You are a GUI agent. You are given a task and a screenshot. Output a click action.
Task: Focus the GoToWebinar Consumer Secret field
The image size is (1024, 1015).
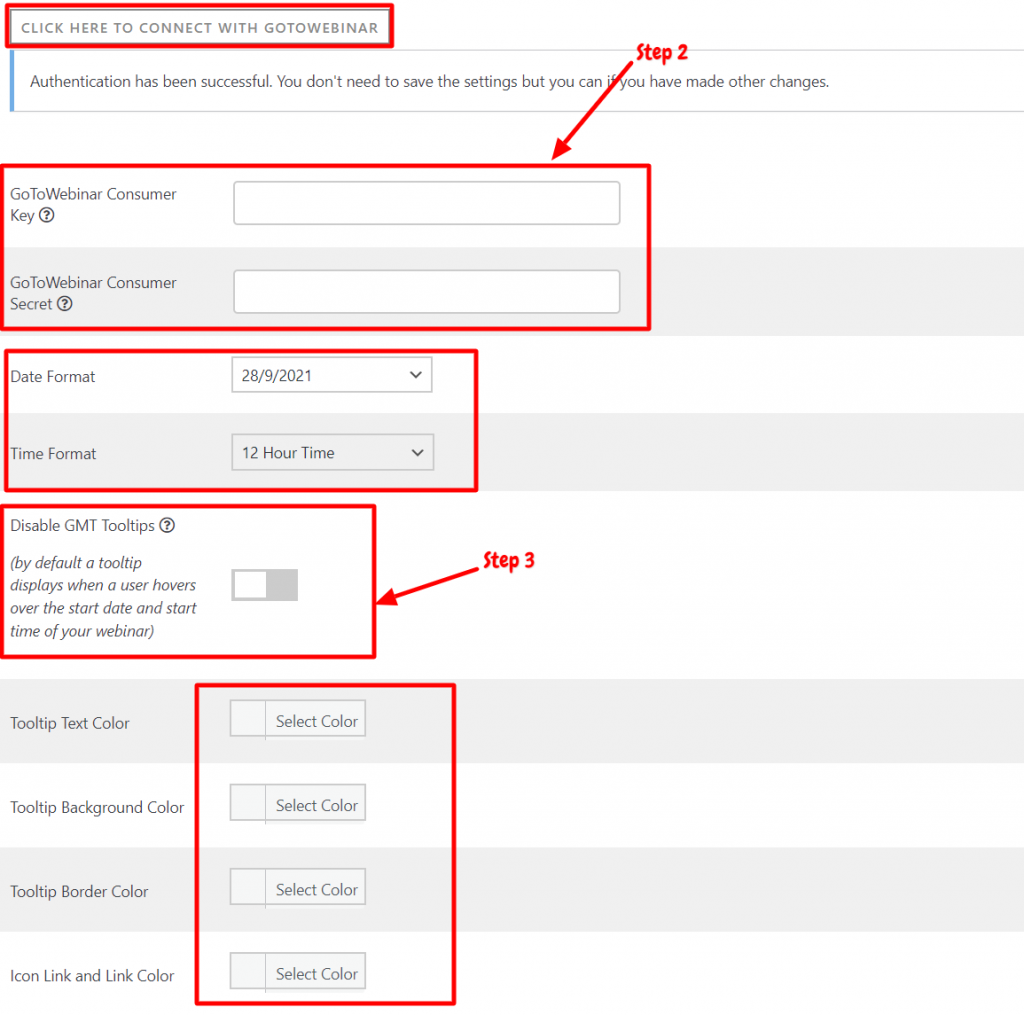426,291
